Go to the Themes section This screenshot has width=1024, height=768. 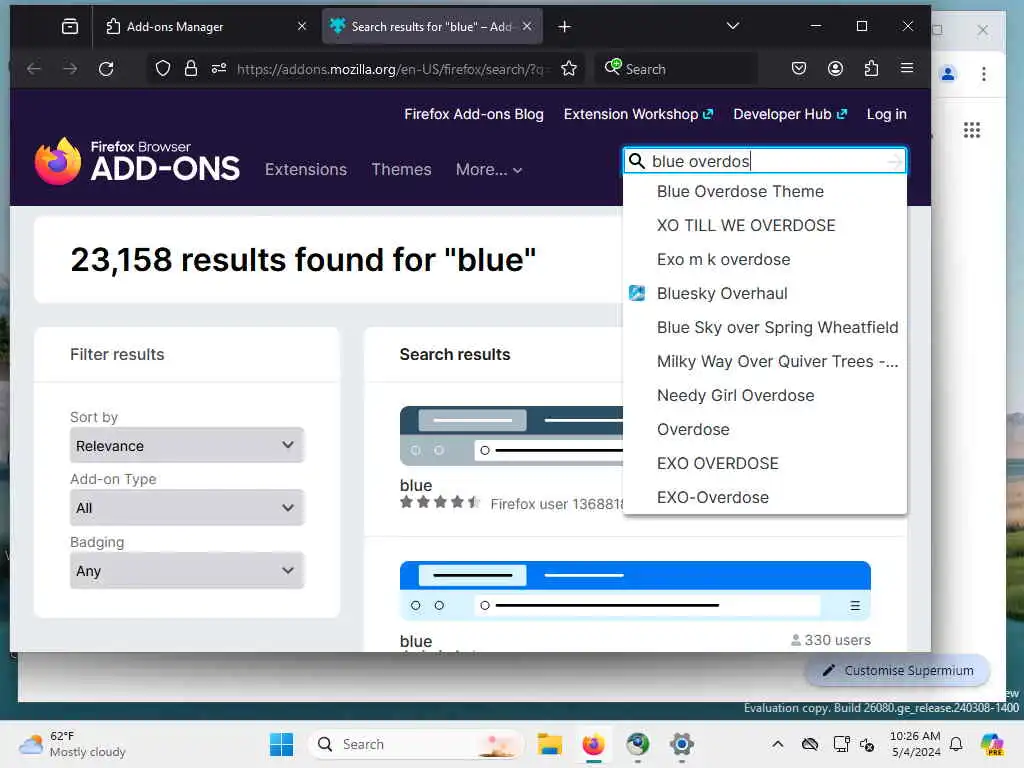[401, 170]
